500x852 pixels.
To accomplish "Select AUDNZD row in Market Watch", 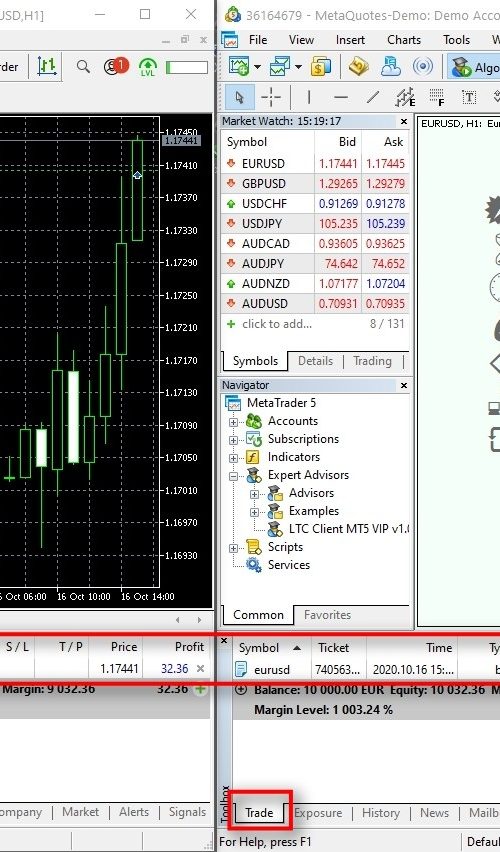I will [315, 284].
